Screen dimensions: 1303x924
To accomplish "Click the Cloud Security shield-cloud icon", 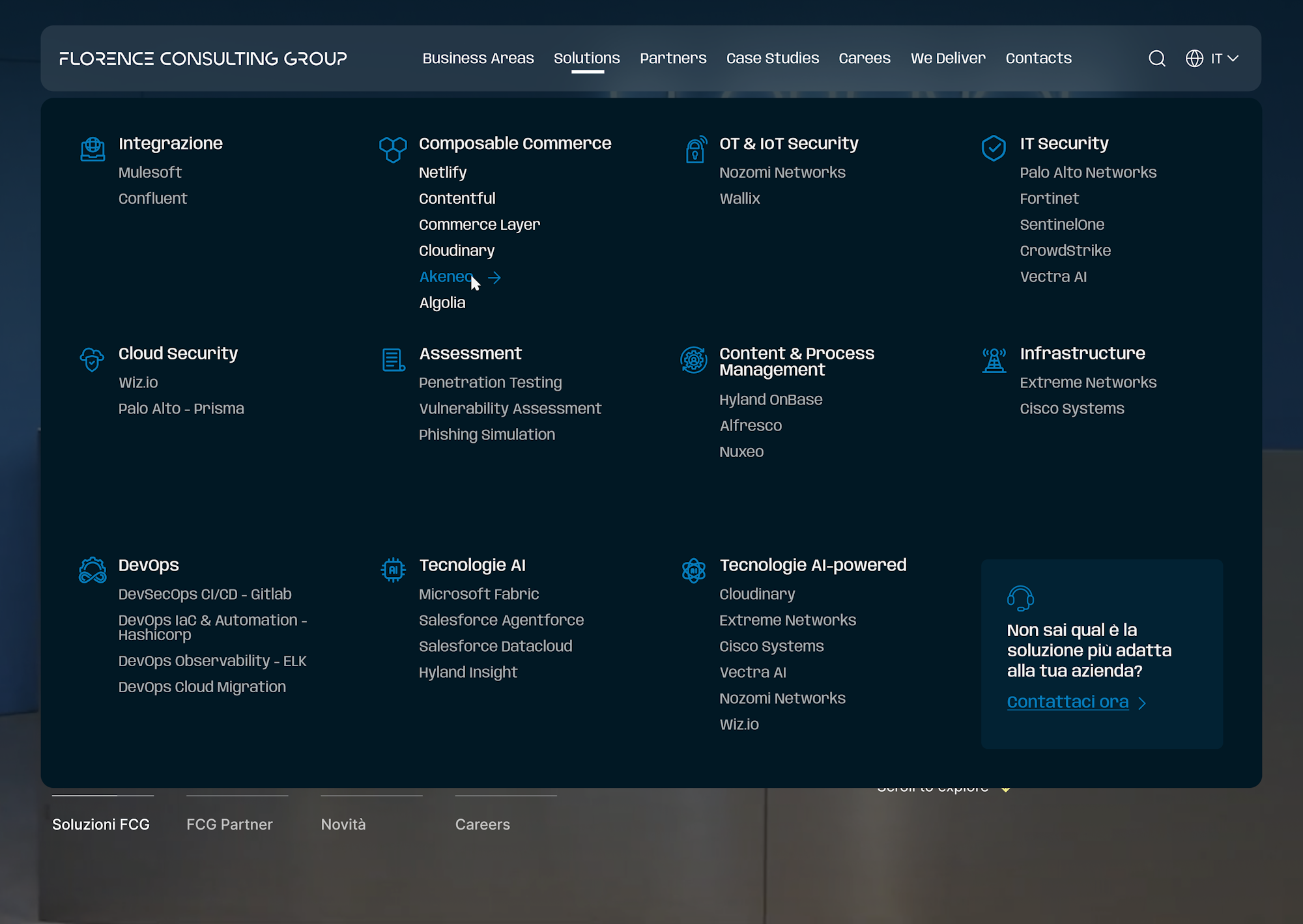I will 92,359.
